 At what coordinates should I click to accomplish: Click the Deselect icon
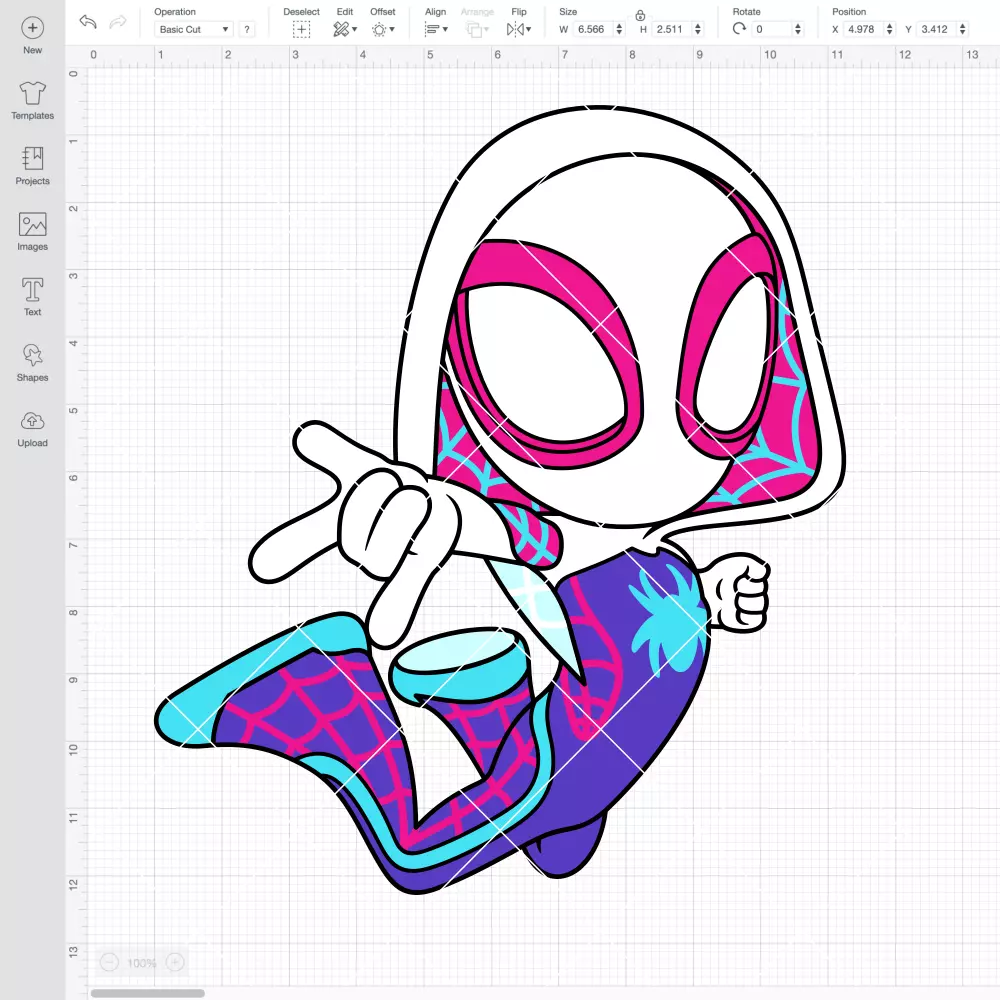pos(302,29)
